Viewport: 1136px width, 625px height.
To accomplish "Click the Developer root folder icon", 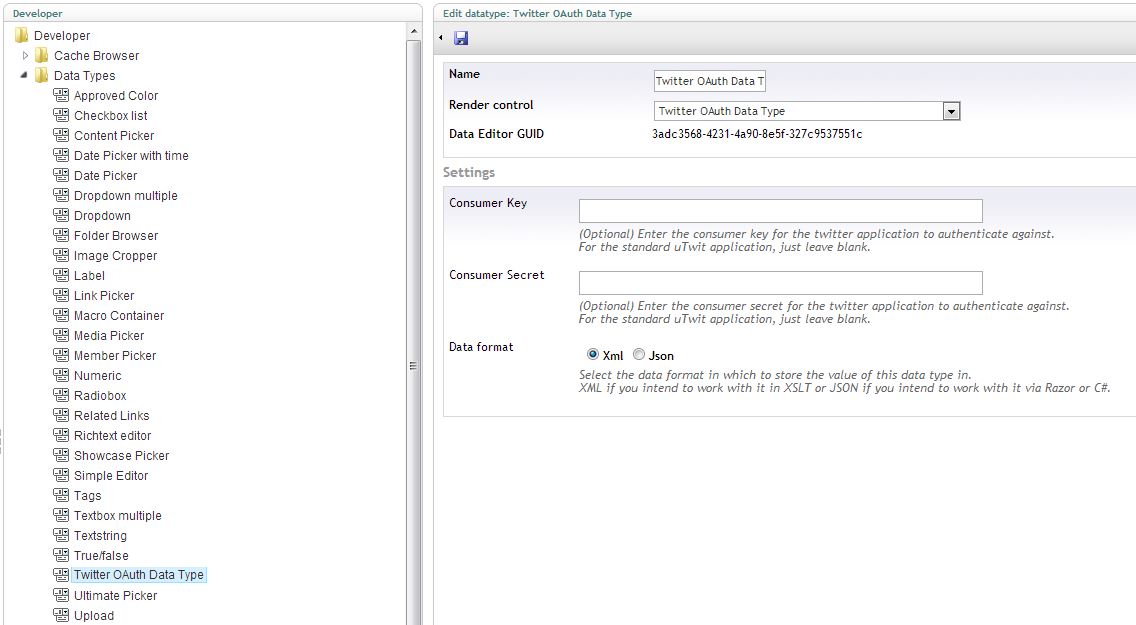I will (22, 35).
